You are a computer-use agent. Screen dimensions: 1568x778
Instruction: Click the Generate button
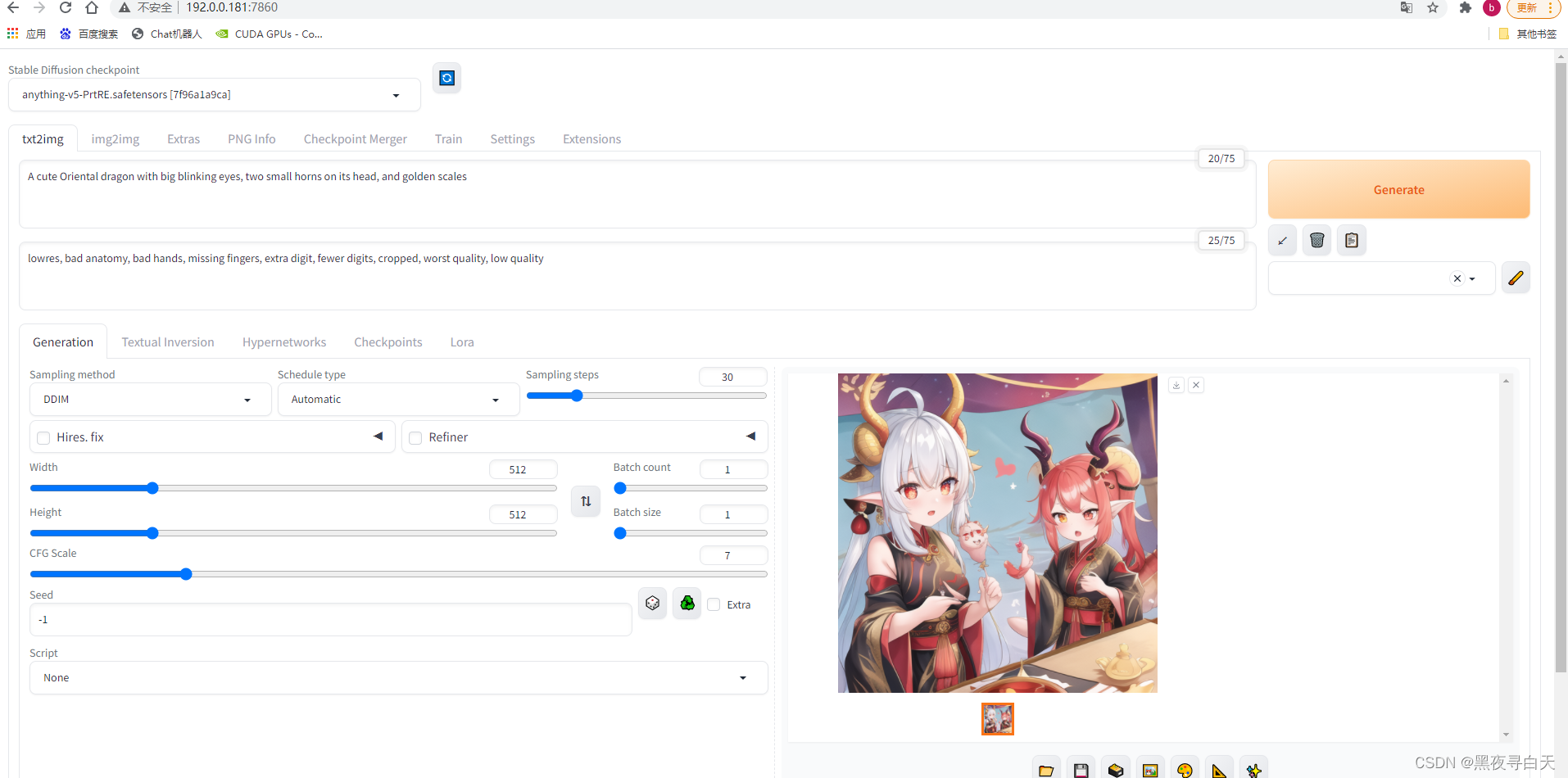[1398, 189]
